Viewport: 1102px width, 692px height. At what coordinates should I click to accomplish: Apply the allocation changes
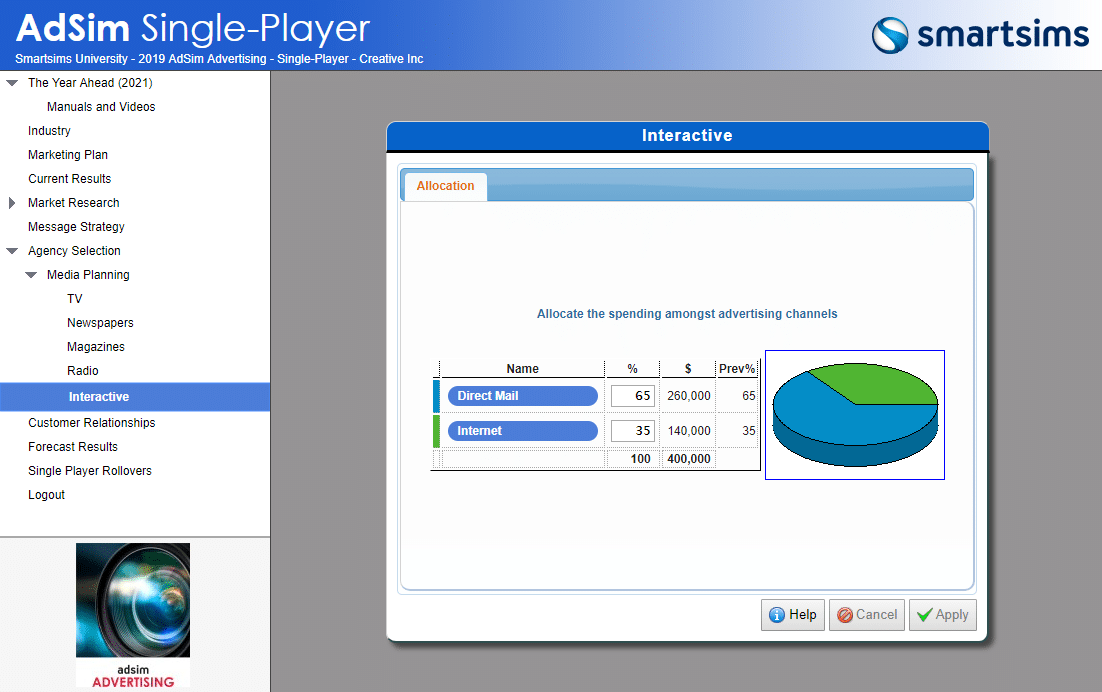942,615
